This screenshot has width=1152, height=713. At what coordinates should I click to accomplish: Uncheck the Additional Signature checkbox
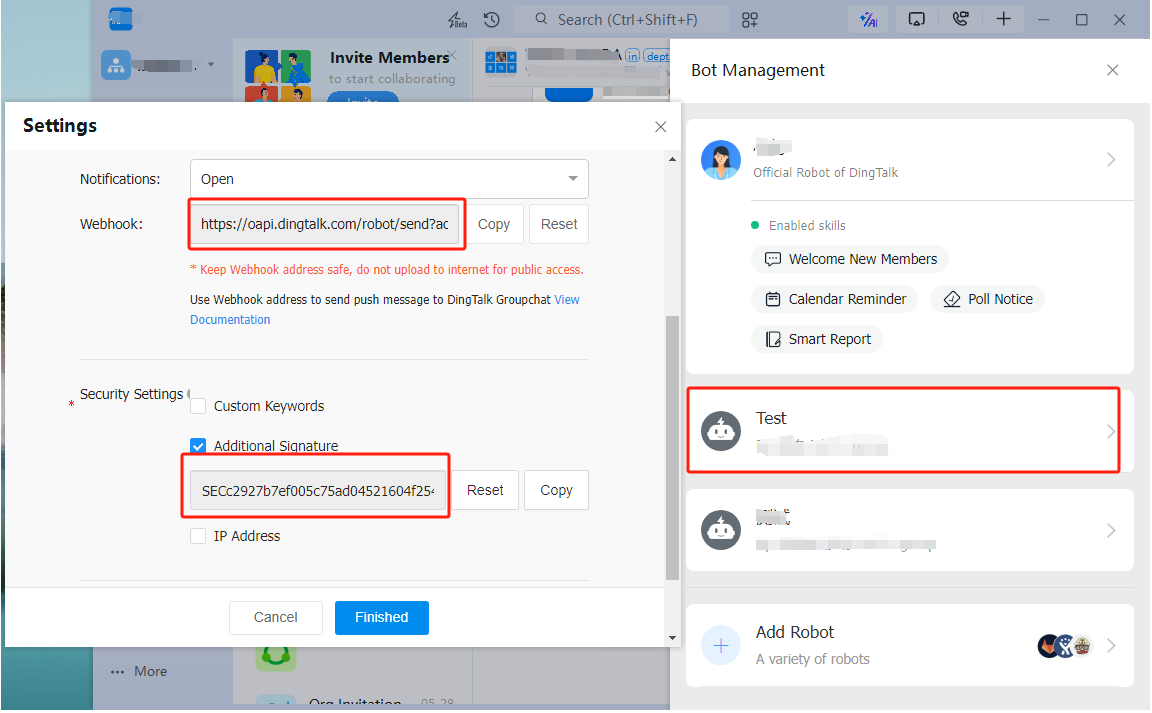click(198, 446)
